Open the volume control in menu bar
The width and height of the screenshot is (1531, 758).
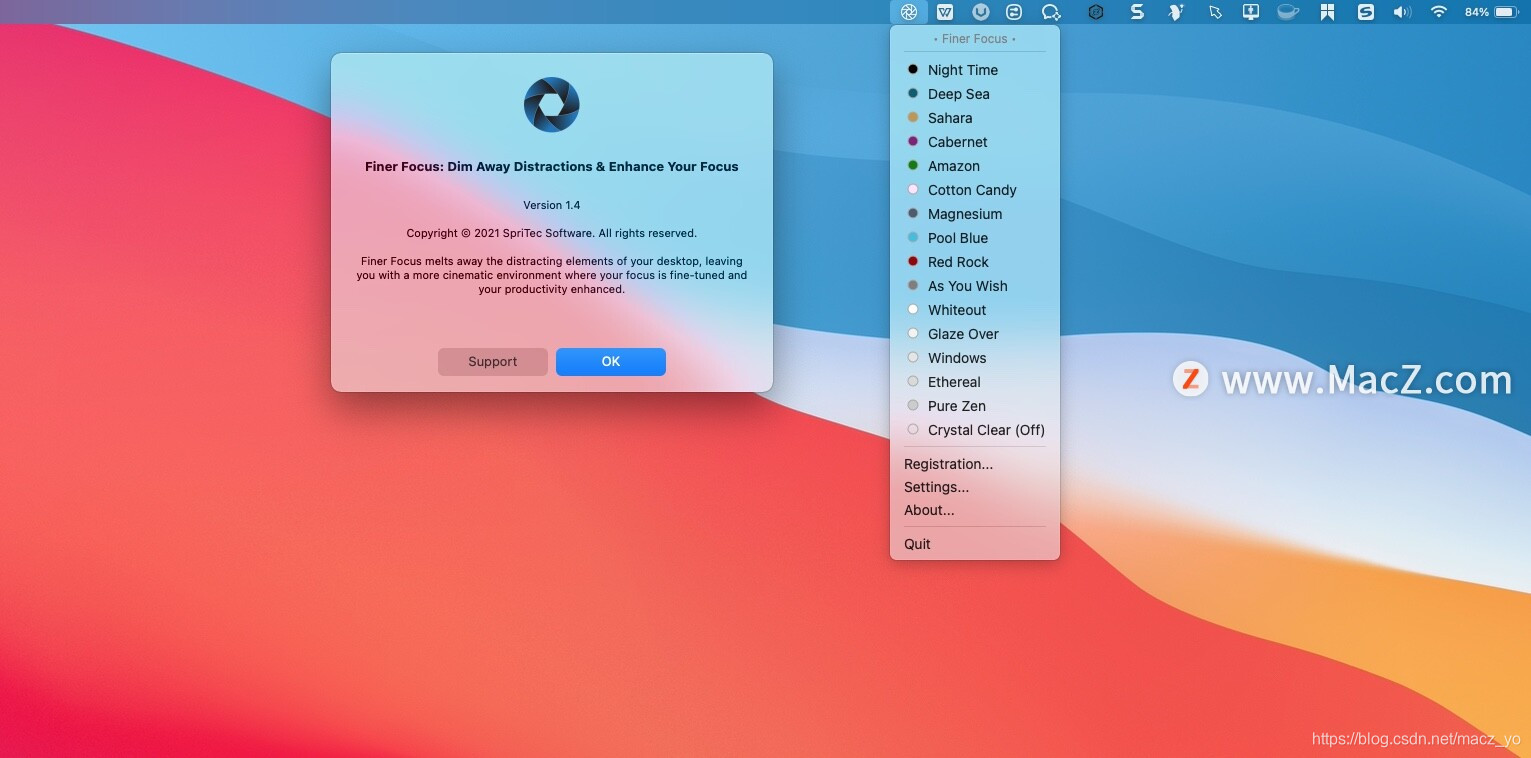(x=1403, y=12)
